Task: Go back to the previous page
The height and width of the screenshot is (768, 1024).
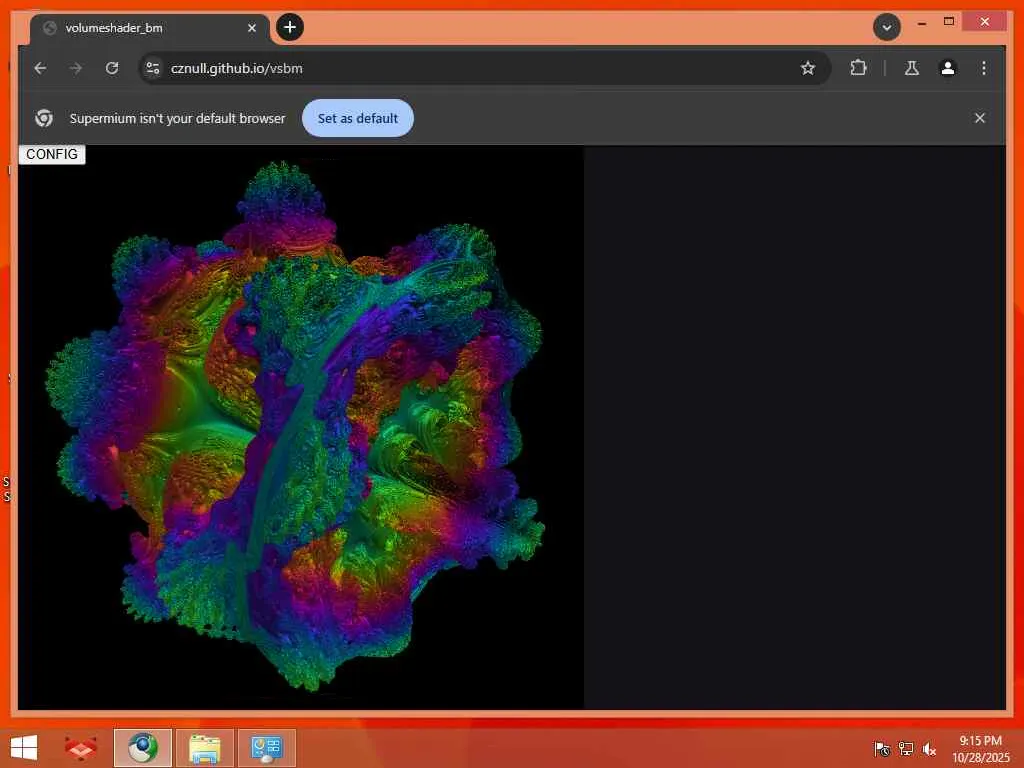Action: pos(40,68)
